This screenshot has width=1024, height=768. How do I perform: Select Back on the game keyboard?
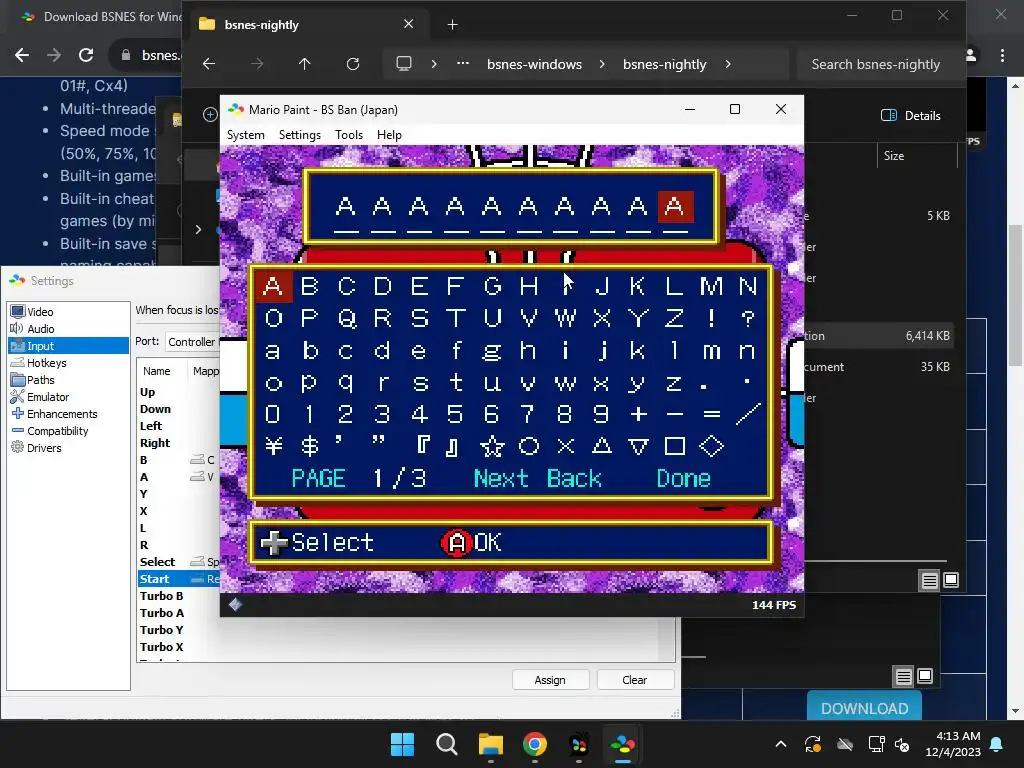click(574, 479)
